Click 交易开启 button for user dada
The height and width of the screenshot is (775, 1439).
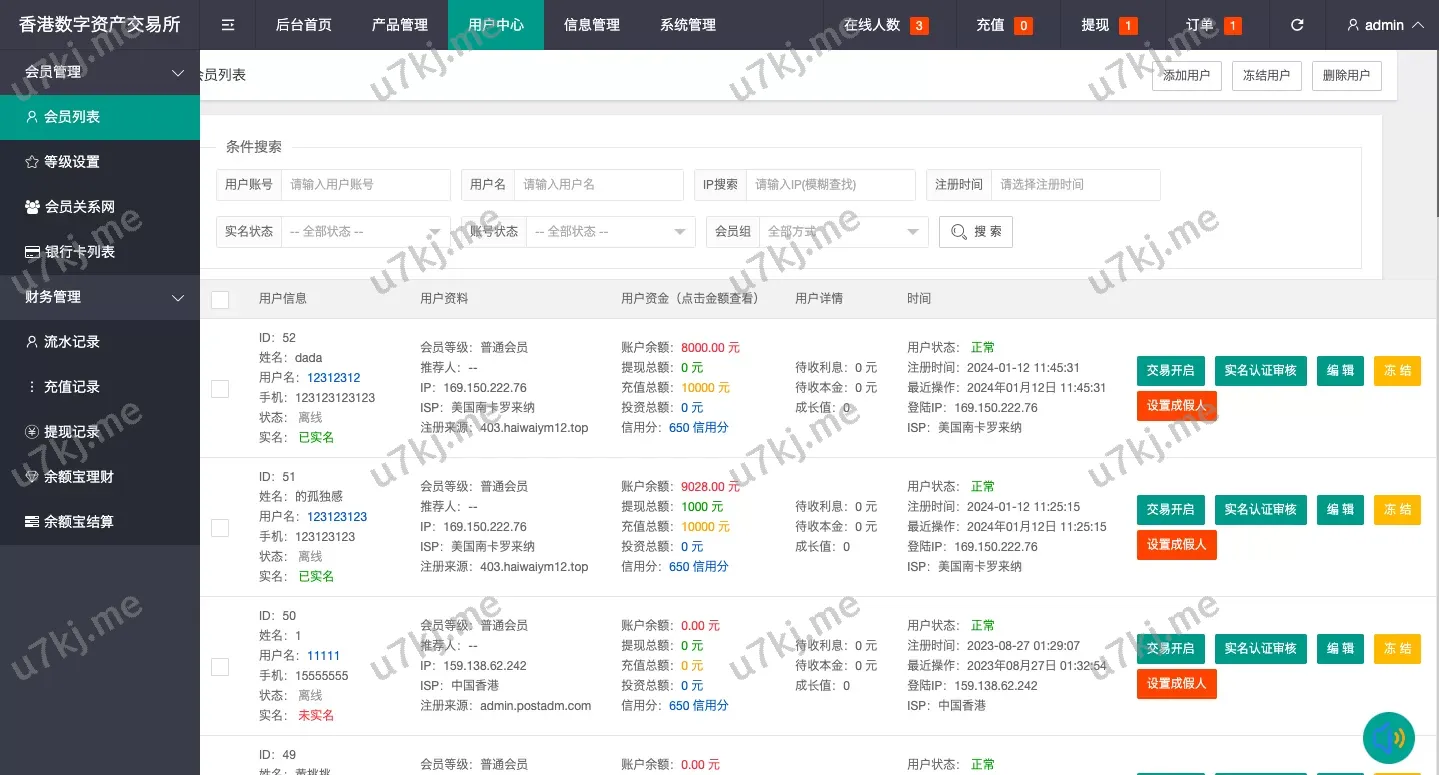[1170, 370]
